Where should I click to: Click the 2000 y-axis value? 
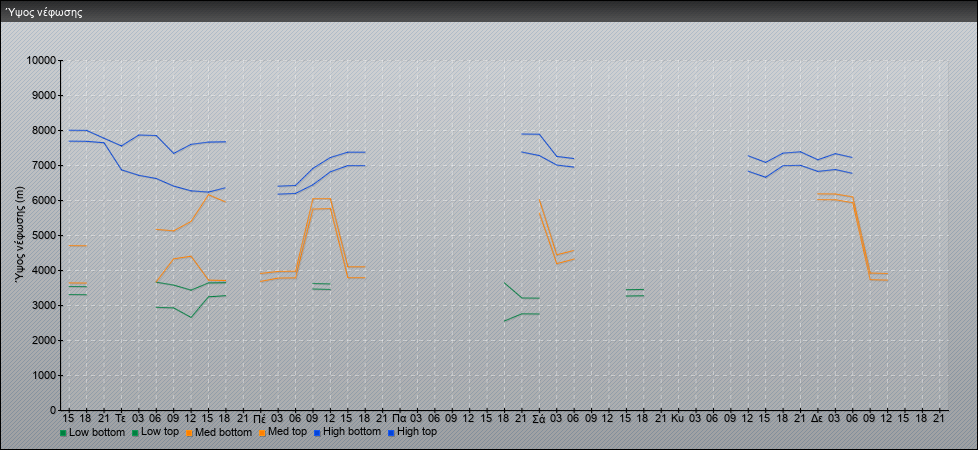click(x=44, y=341)
